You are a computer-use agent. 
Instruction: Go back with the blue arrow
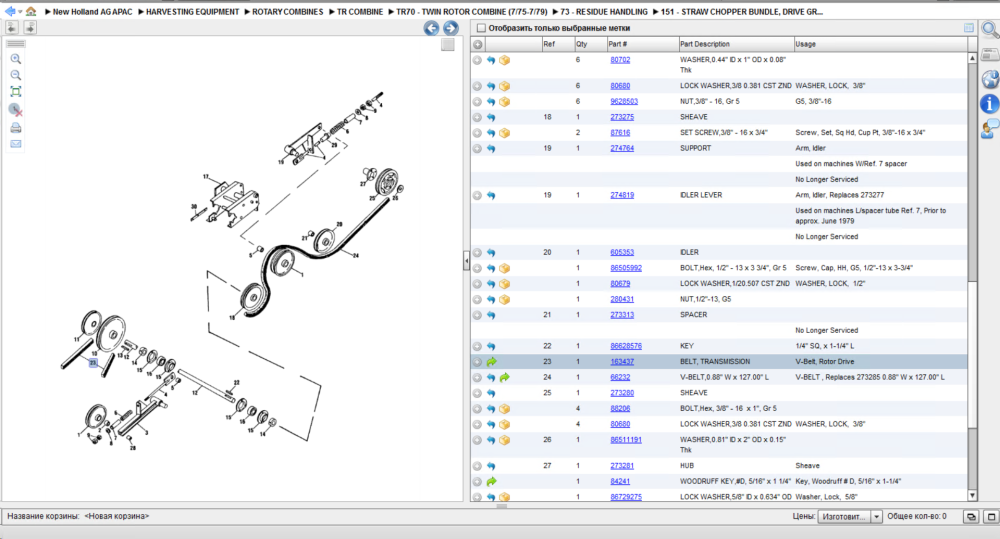pyautogui.click(x=10, y=11)
